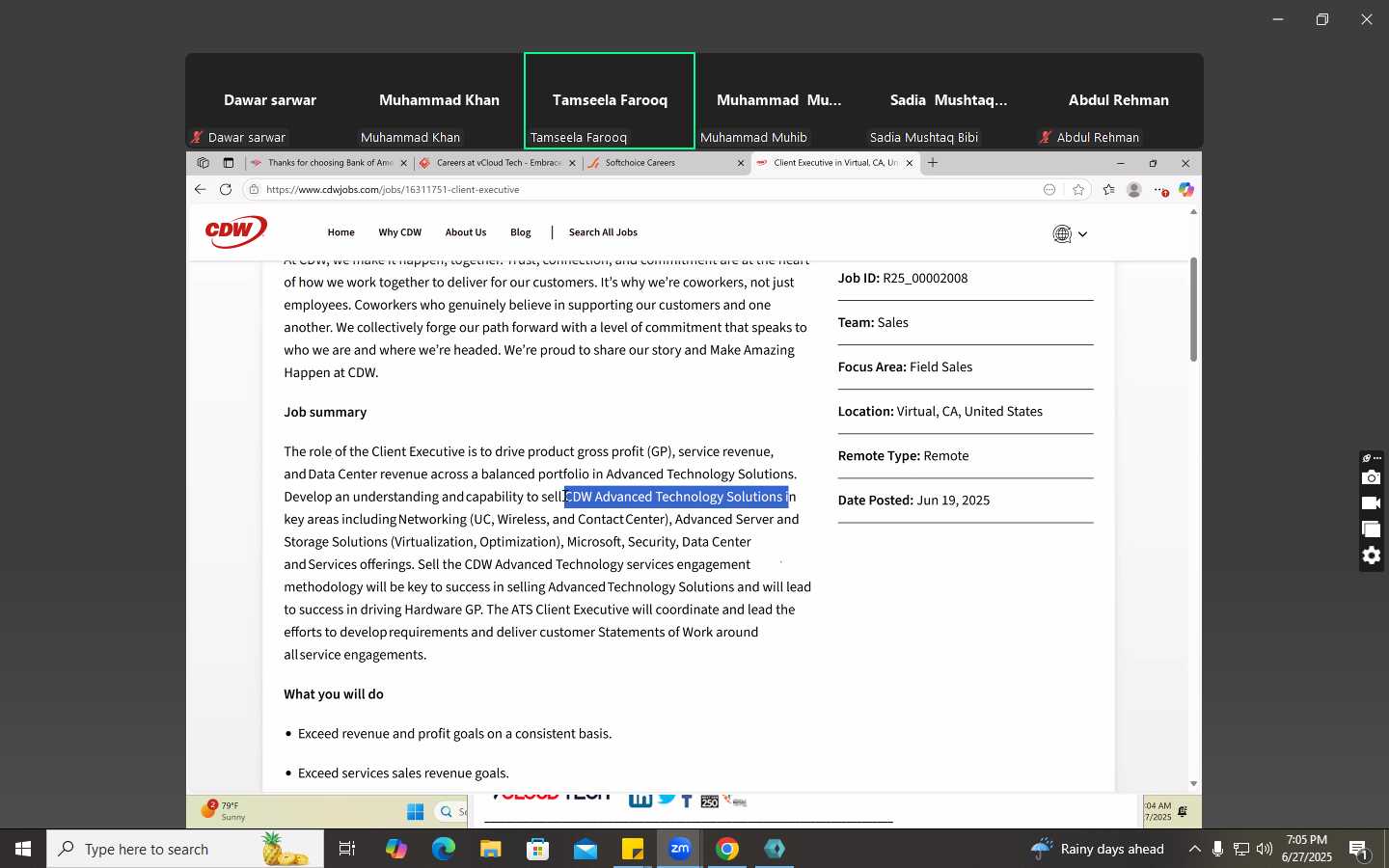Screen dimensions: 1389x868
Task: Click Muhammad Khan participant tile
Action: pos(439,100)
